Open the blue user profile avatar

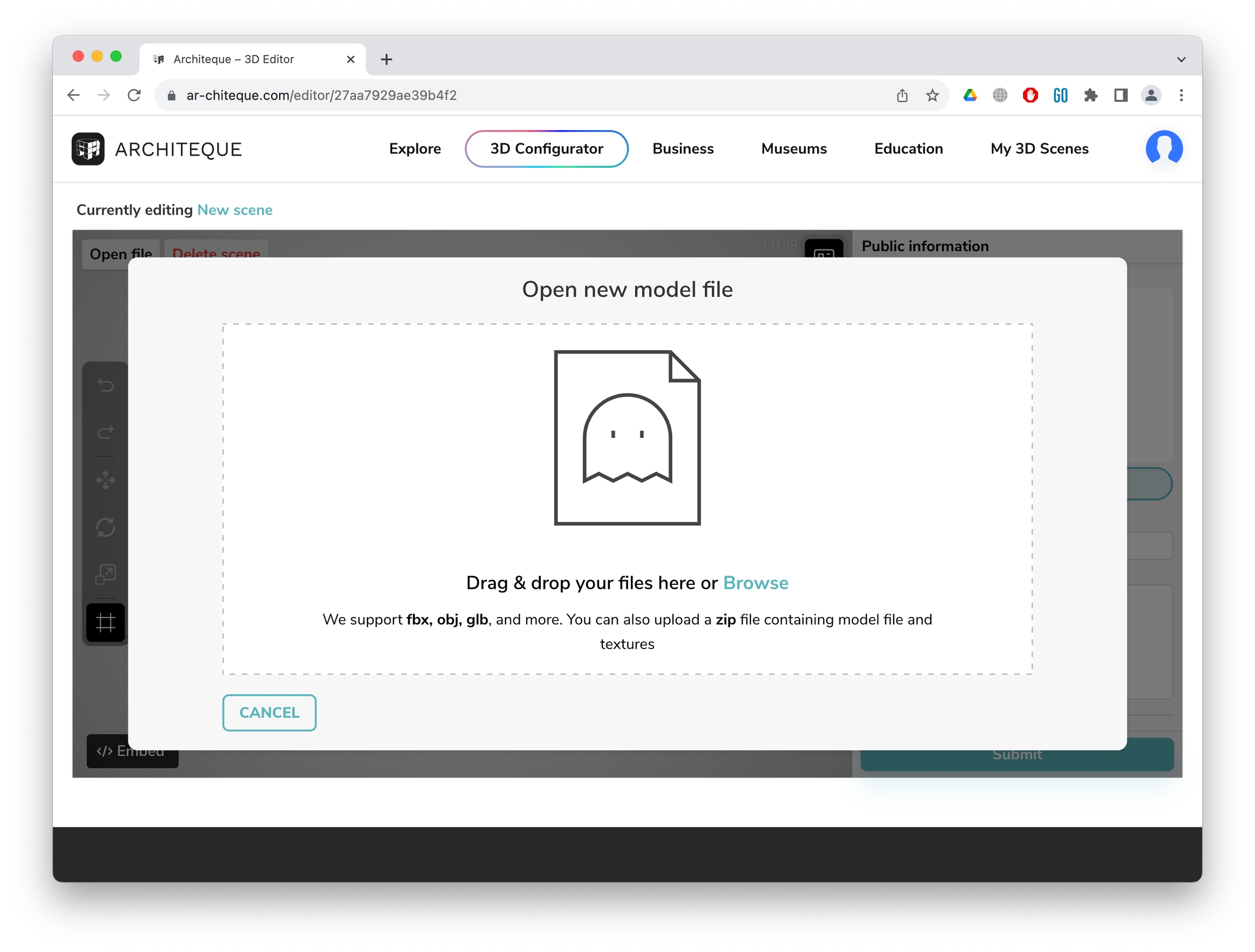(1163, 149)
